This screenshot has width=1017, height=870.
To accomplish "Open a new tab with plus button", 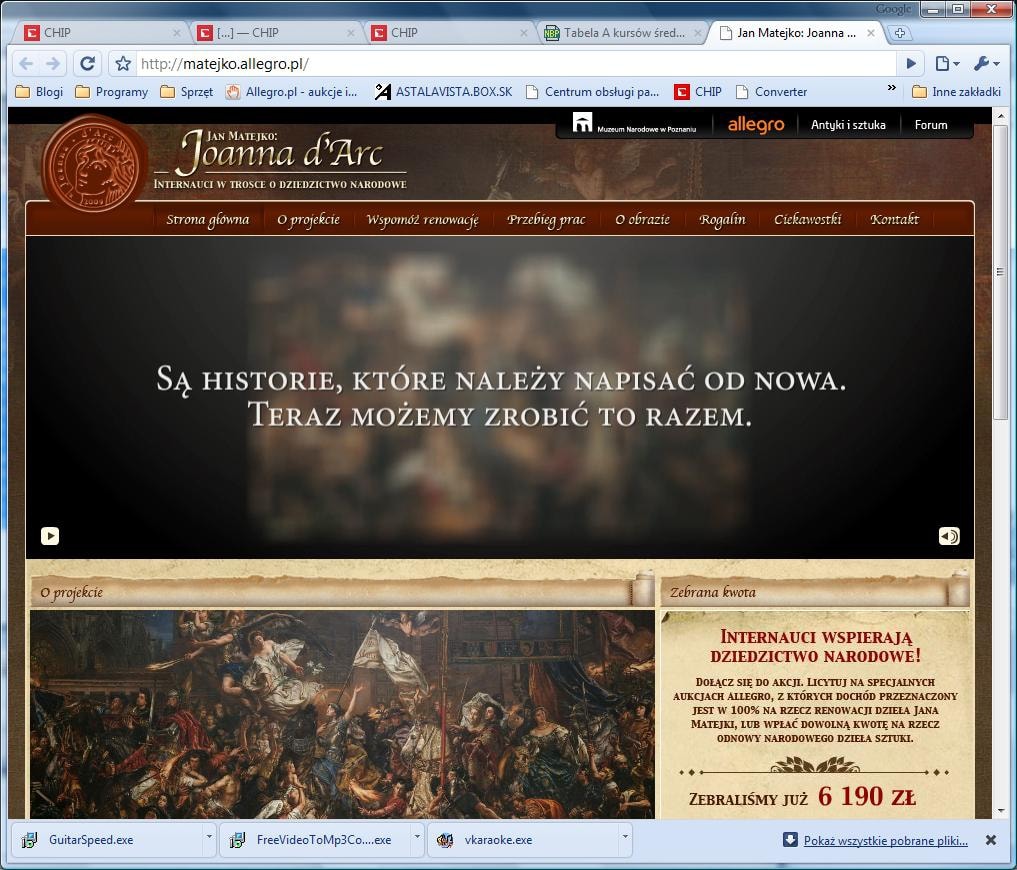I will pos(900,33).
